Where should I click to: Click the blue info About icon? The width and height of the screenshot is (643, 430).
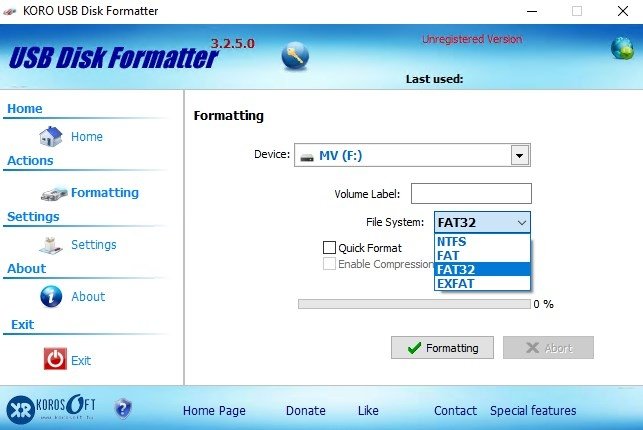point(51,296)
